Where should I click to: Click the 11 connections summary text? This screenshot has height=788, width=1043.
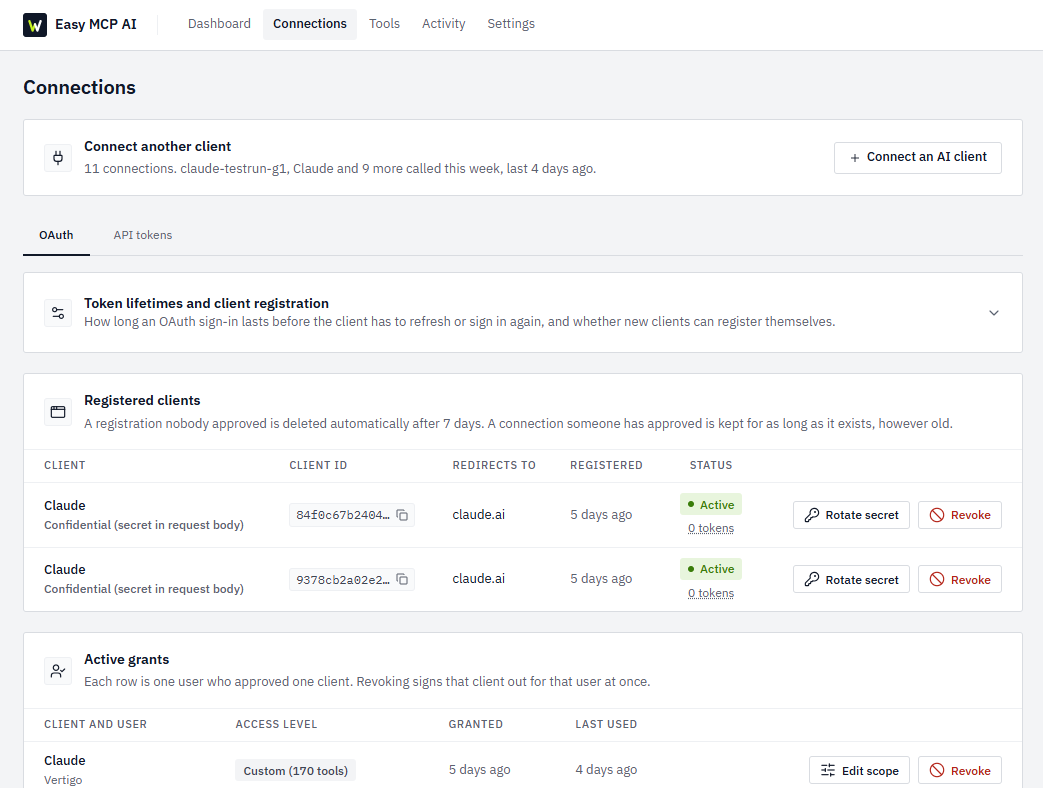coord(340,169)
